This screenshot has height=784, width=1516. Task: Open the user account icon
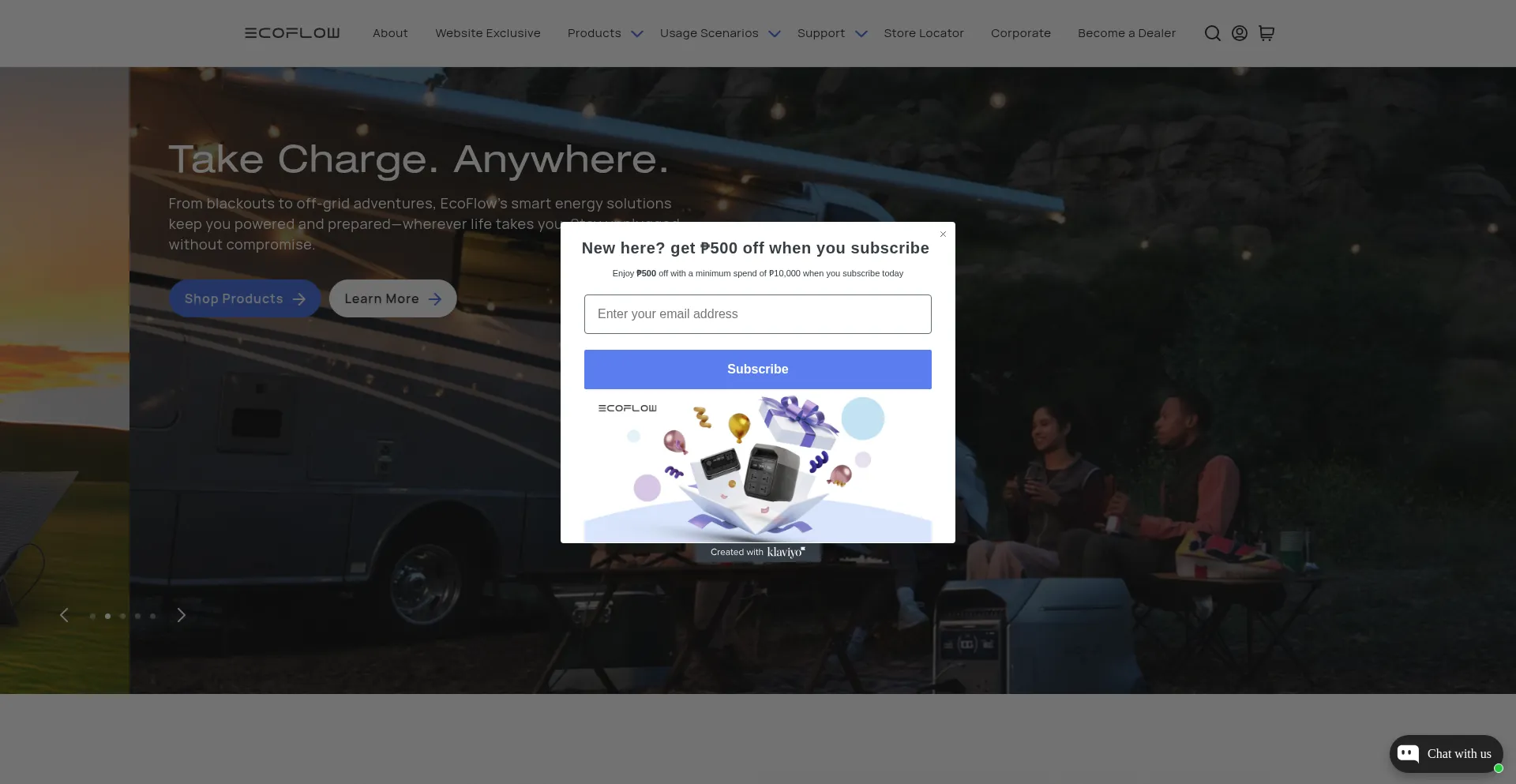(1240, 33)
